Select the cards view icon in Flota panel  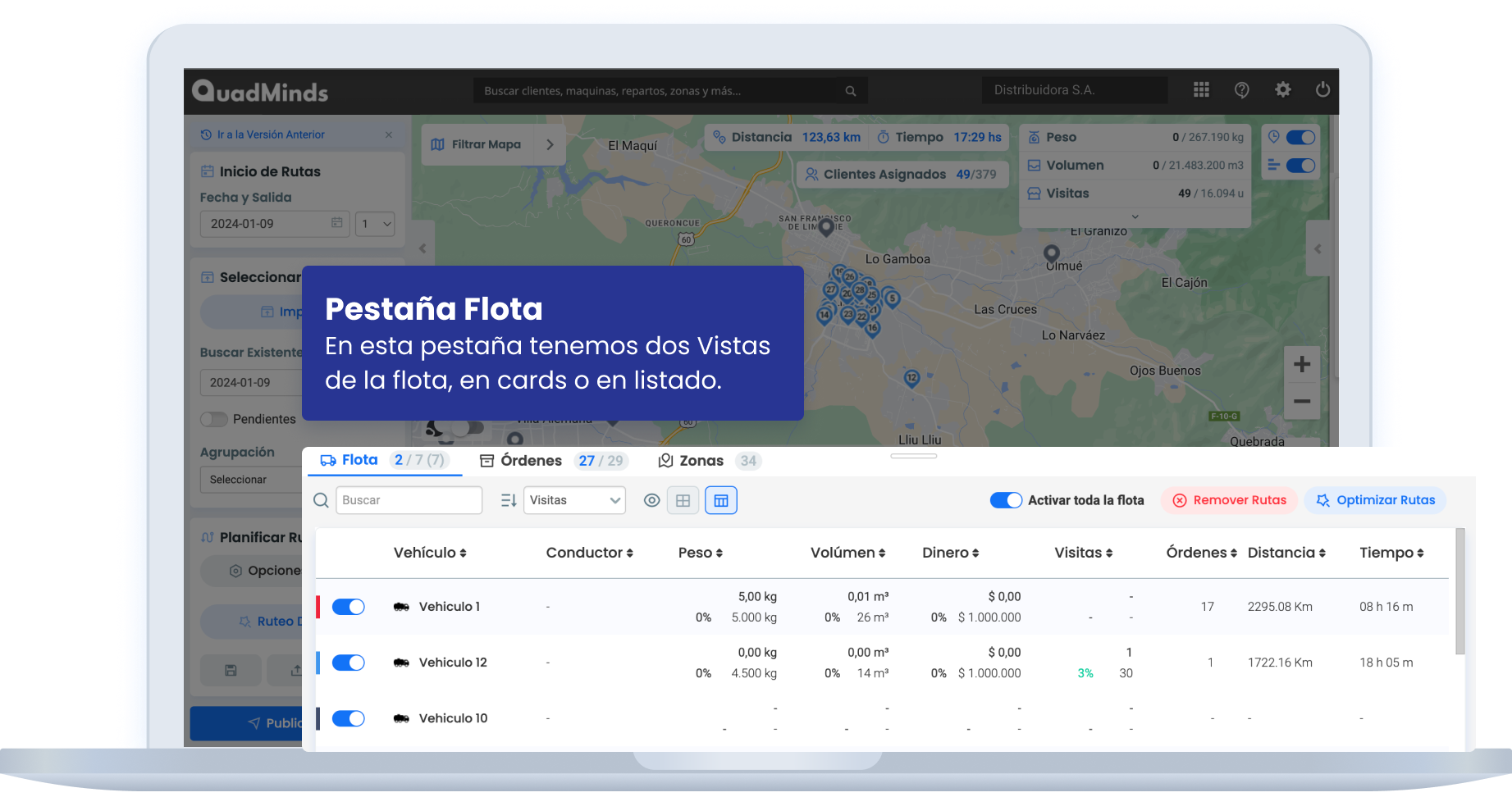pos(683,500)
